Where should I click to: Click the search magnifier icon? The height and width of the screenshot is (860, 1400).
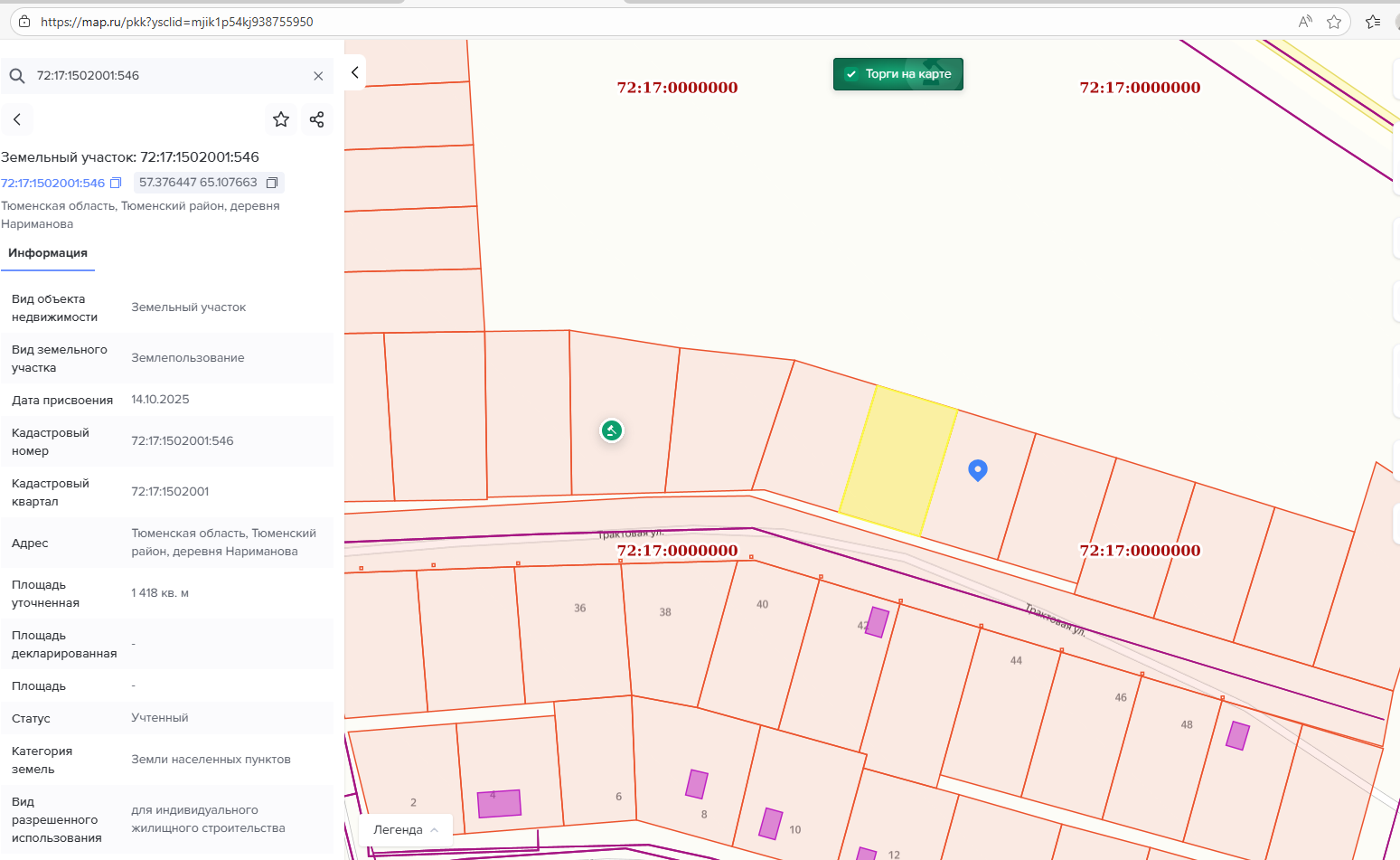pos(17,76)
